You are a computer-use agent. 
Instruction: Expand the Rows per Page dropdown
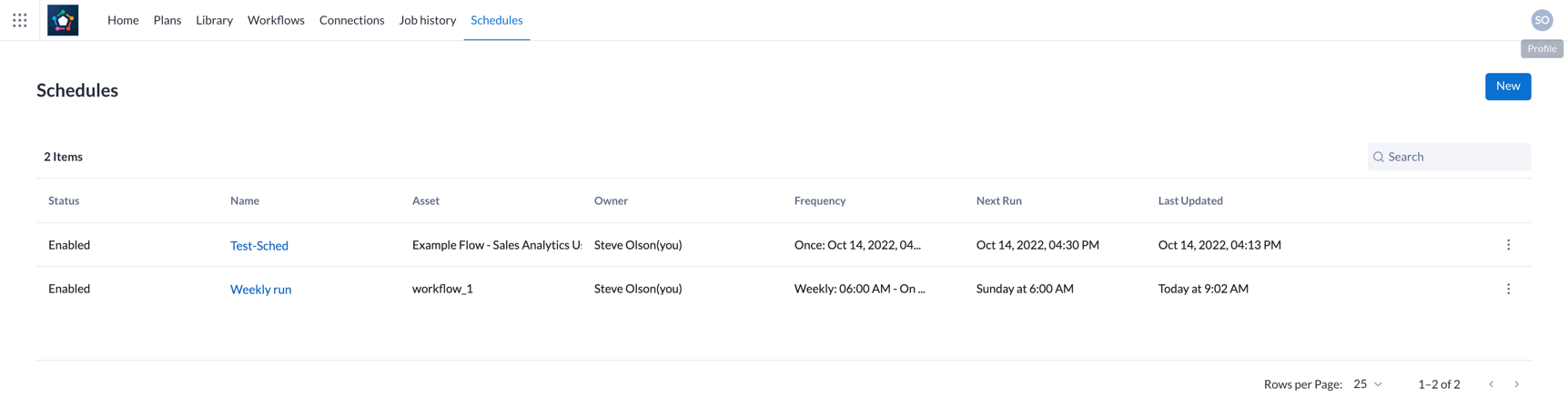coord(1367,384)
